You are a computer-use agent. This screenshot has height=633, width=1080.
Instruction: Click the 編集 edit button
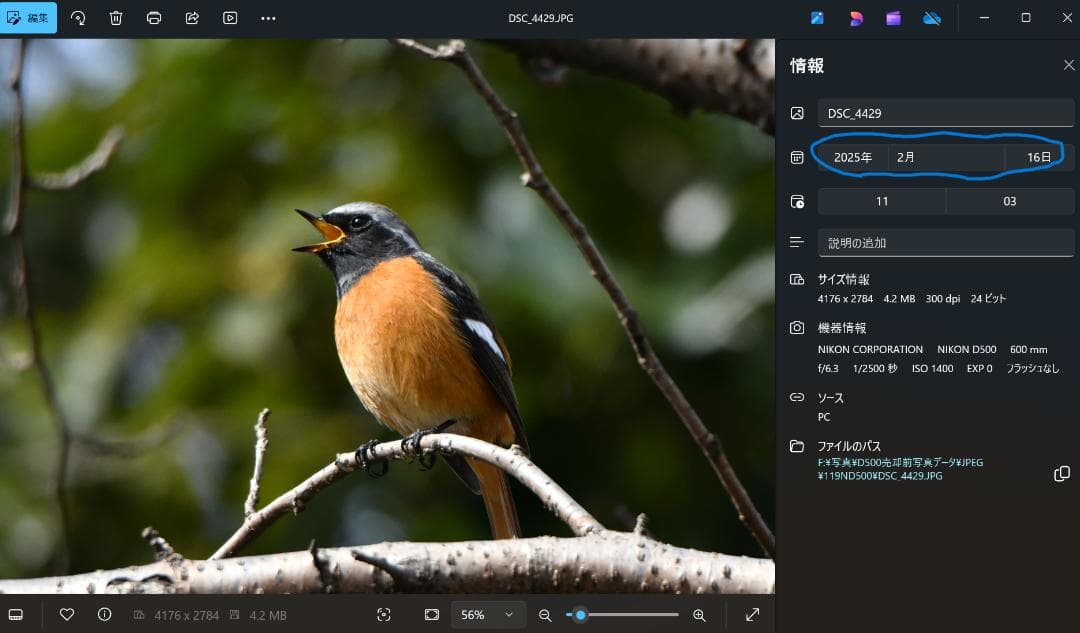[28, 18]
